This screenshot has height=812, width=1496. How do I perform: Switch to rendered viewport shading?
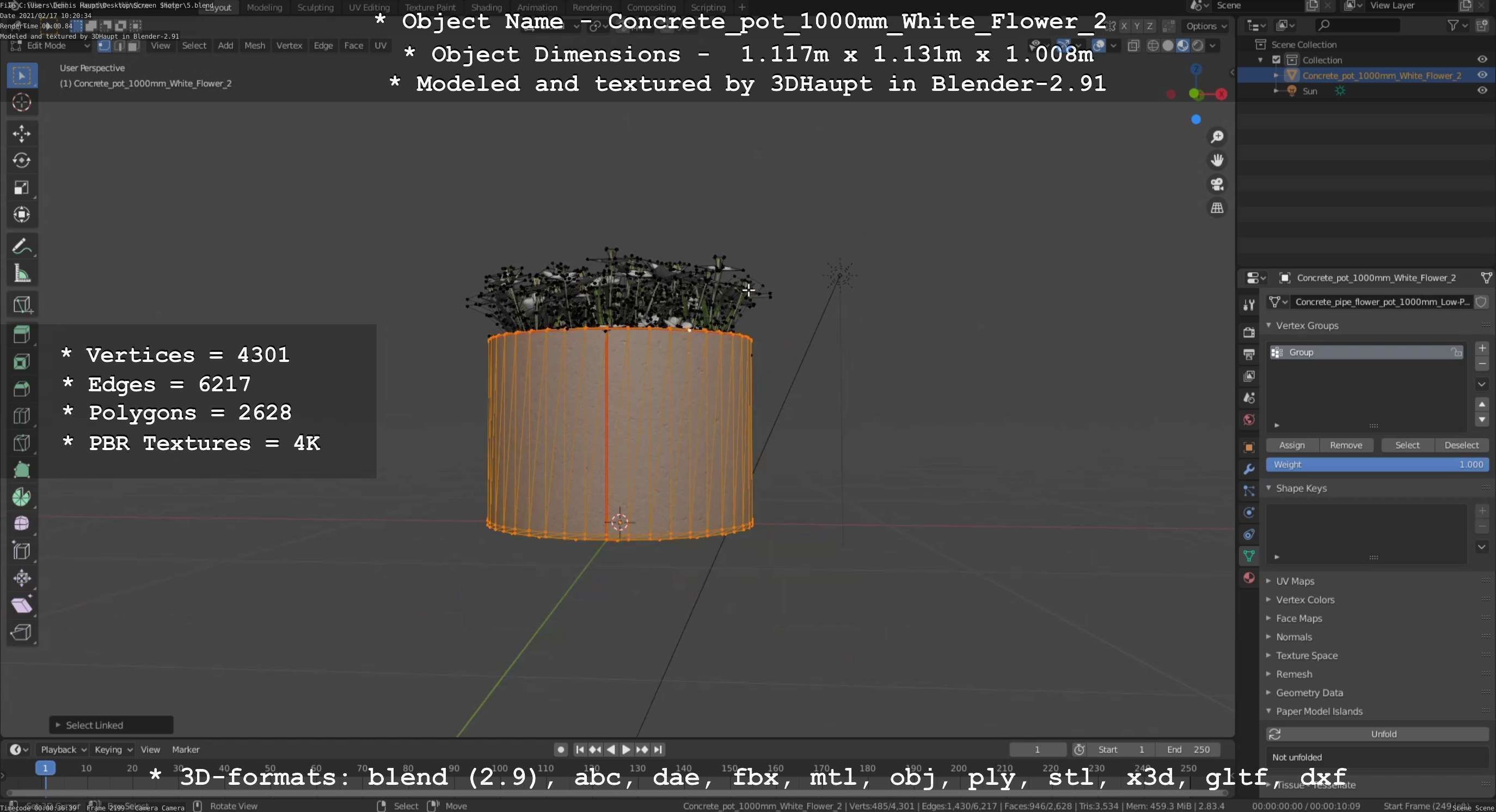click(1198, 45)
